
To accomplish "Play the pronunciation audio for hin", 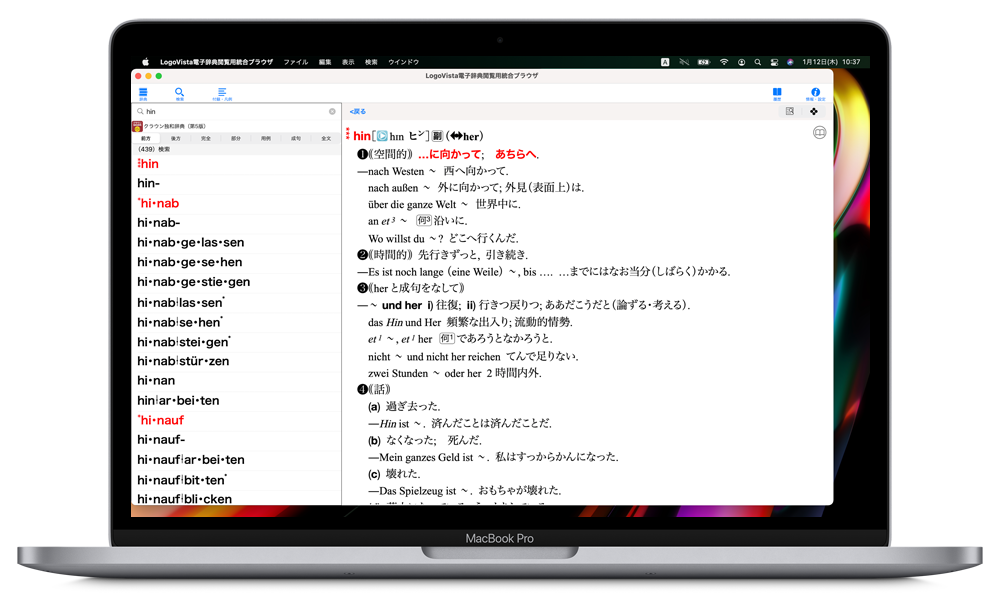I will click(x=381, y=136).
